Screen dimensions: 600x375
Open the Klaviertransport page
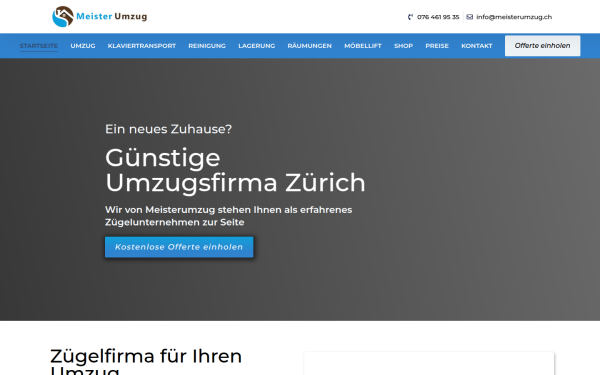click(142, 46)
